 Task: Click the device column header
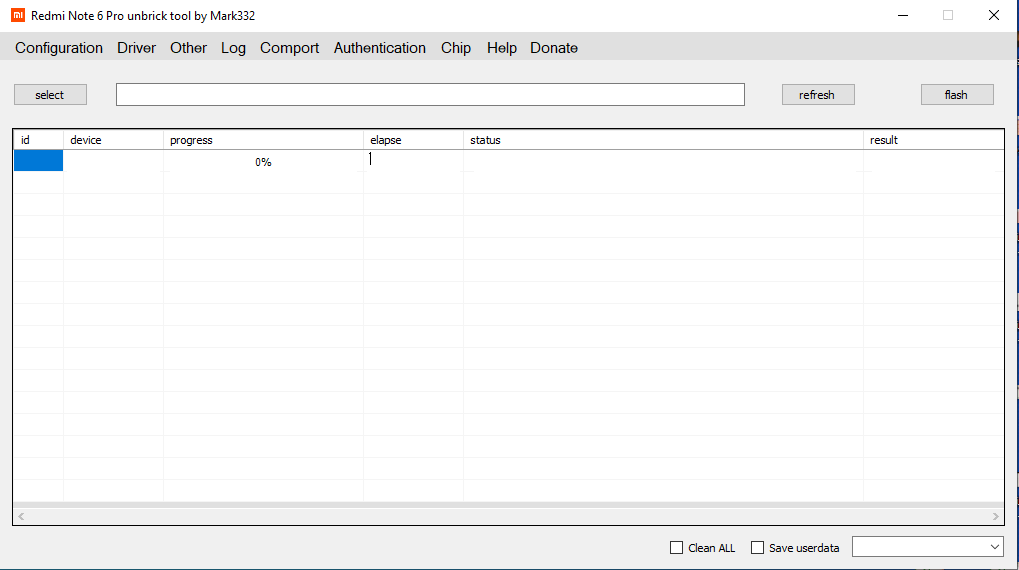113,140
